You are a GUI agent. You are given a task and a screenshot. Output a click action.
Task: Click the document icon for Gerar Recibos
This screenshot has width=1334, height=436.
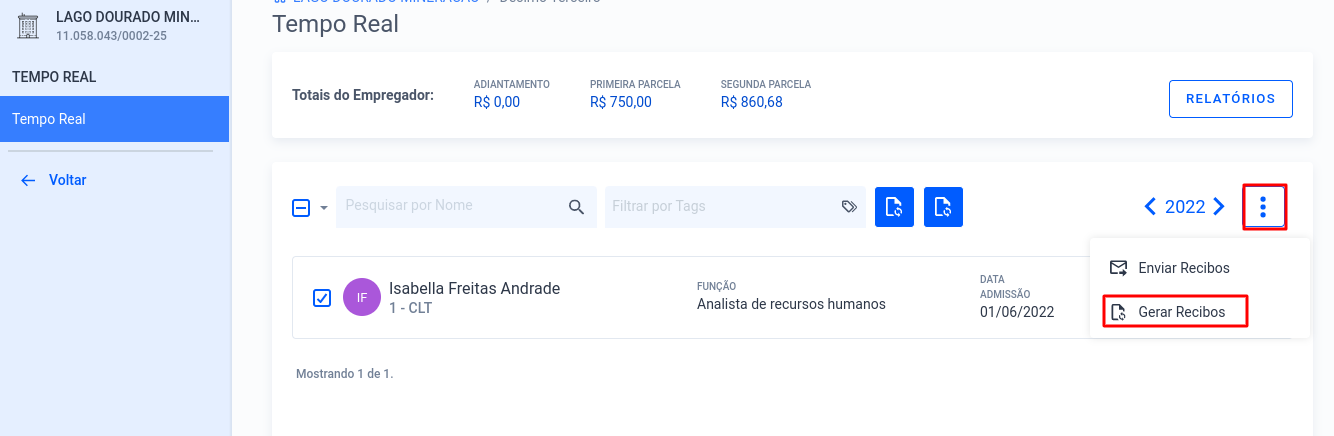click(x=1119, y=312)
